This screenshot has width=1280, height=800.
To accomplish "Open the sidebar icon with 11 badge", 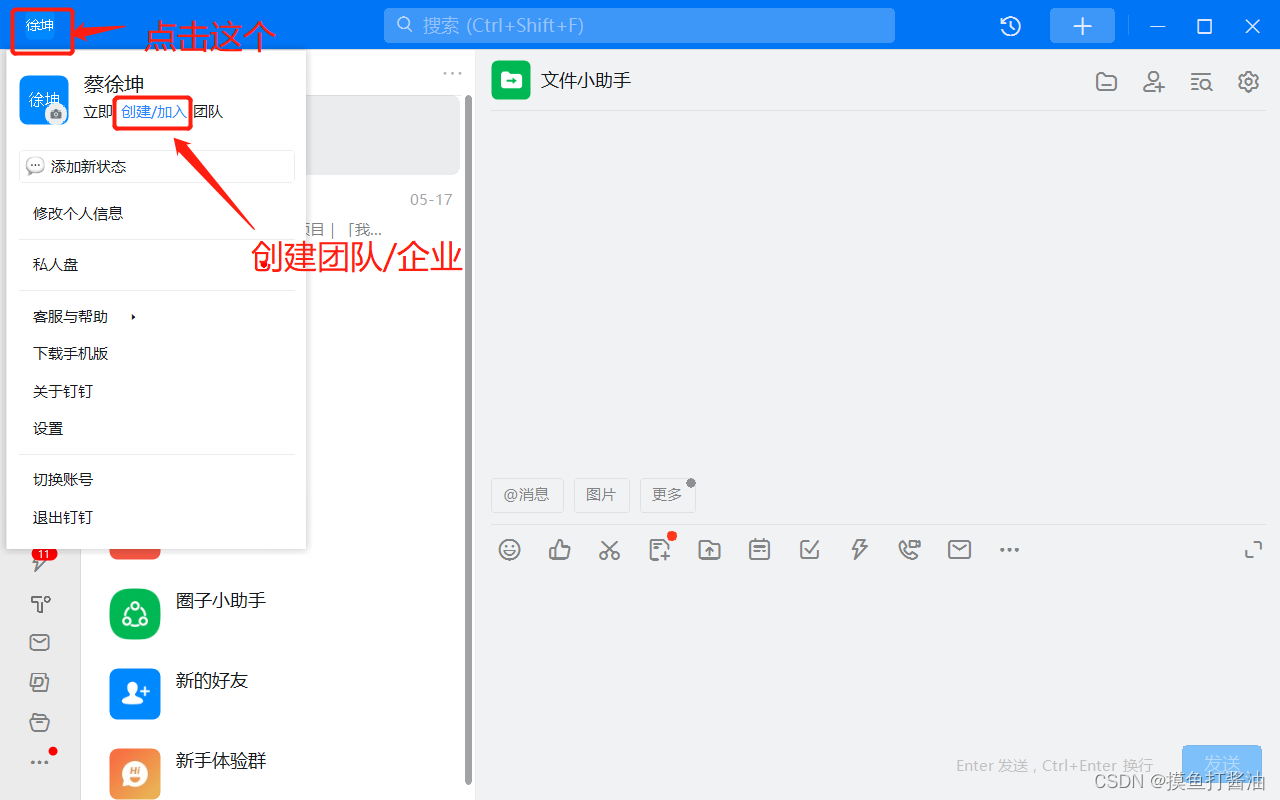I will [41, 560].
